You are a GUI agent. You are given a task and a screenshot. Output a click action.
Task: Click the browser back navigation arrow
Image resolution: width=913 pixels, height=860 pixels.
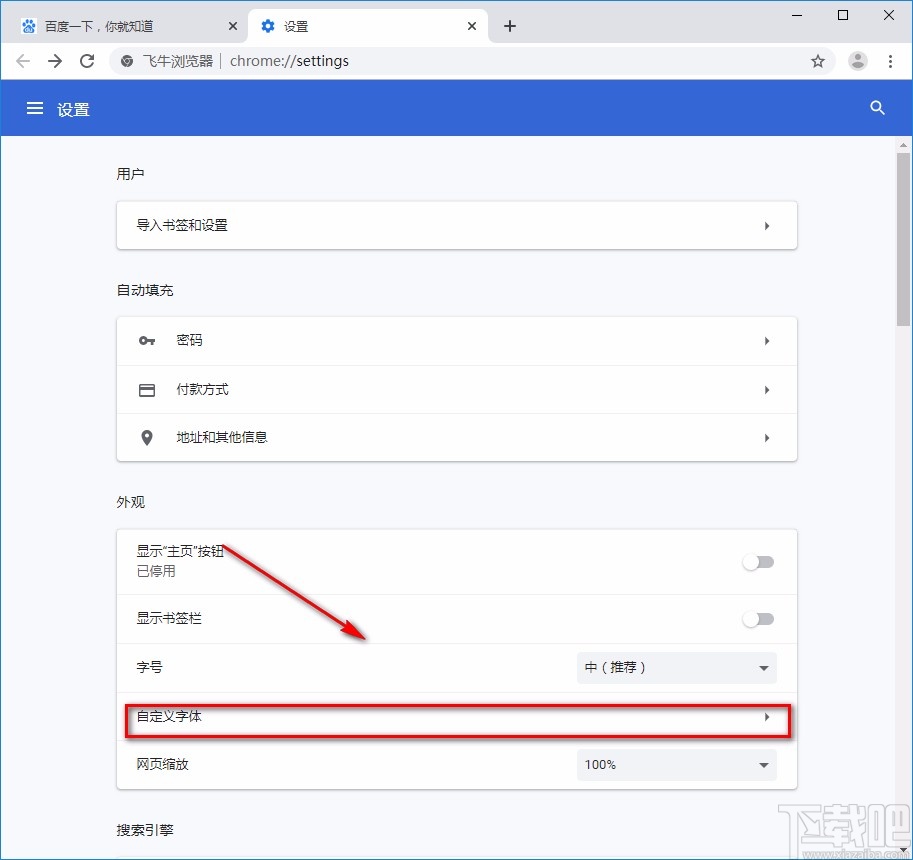pos(22,61)
